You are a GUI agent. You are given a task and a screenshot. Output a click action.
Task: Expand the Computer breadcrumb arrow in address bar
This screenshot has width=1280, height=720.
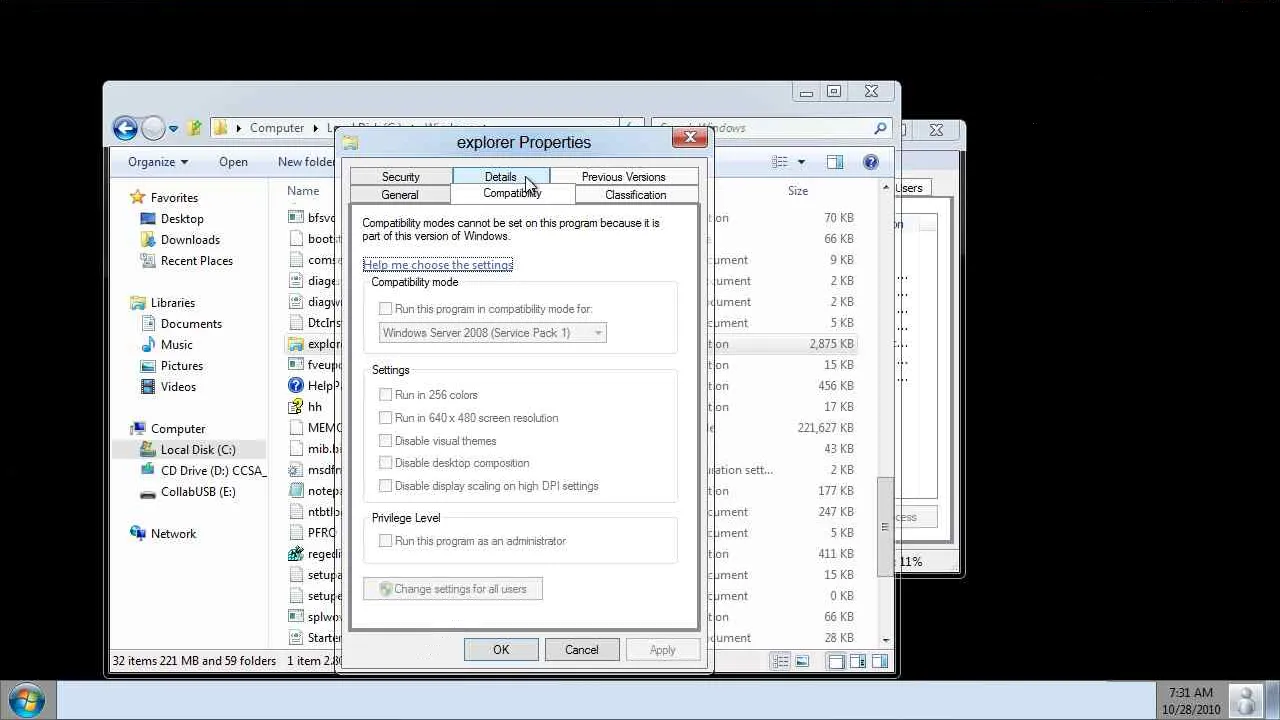point(315,128)
